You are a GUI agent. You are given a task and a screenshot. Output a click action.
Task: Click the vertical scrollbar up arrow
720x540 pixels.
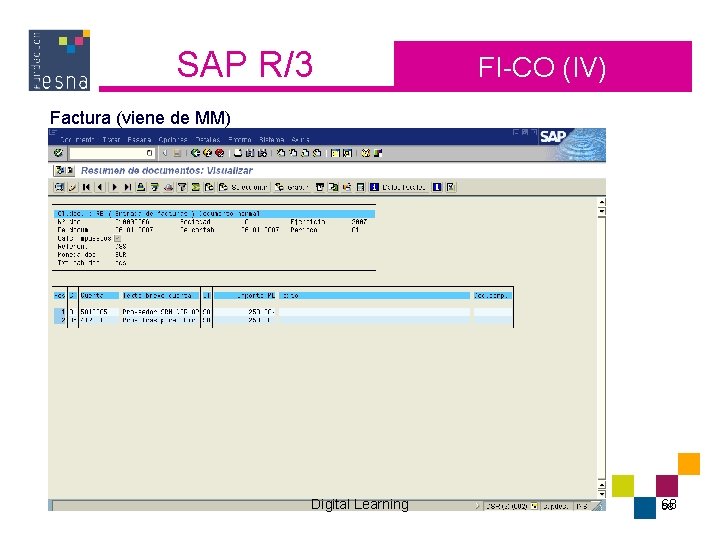pos(602,202)
